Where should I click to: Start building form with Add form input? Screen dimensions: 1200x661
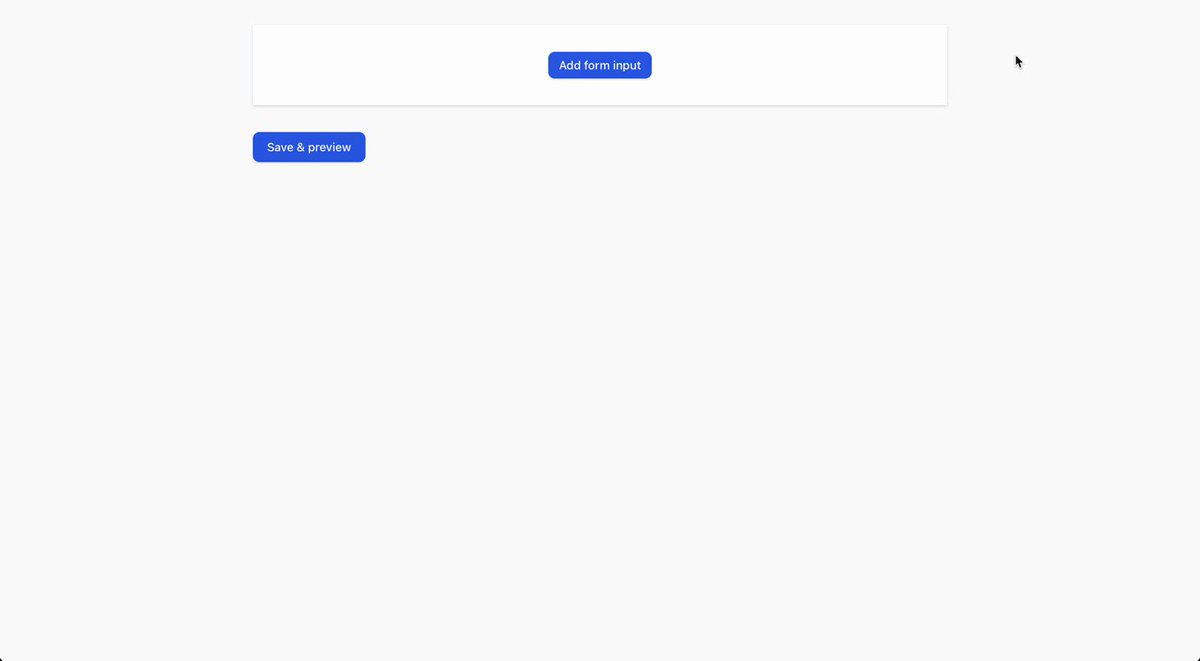point(599,65)
